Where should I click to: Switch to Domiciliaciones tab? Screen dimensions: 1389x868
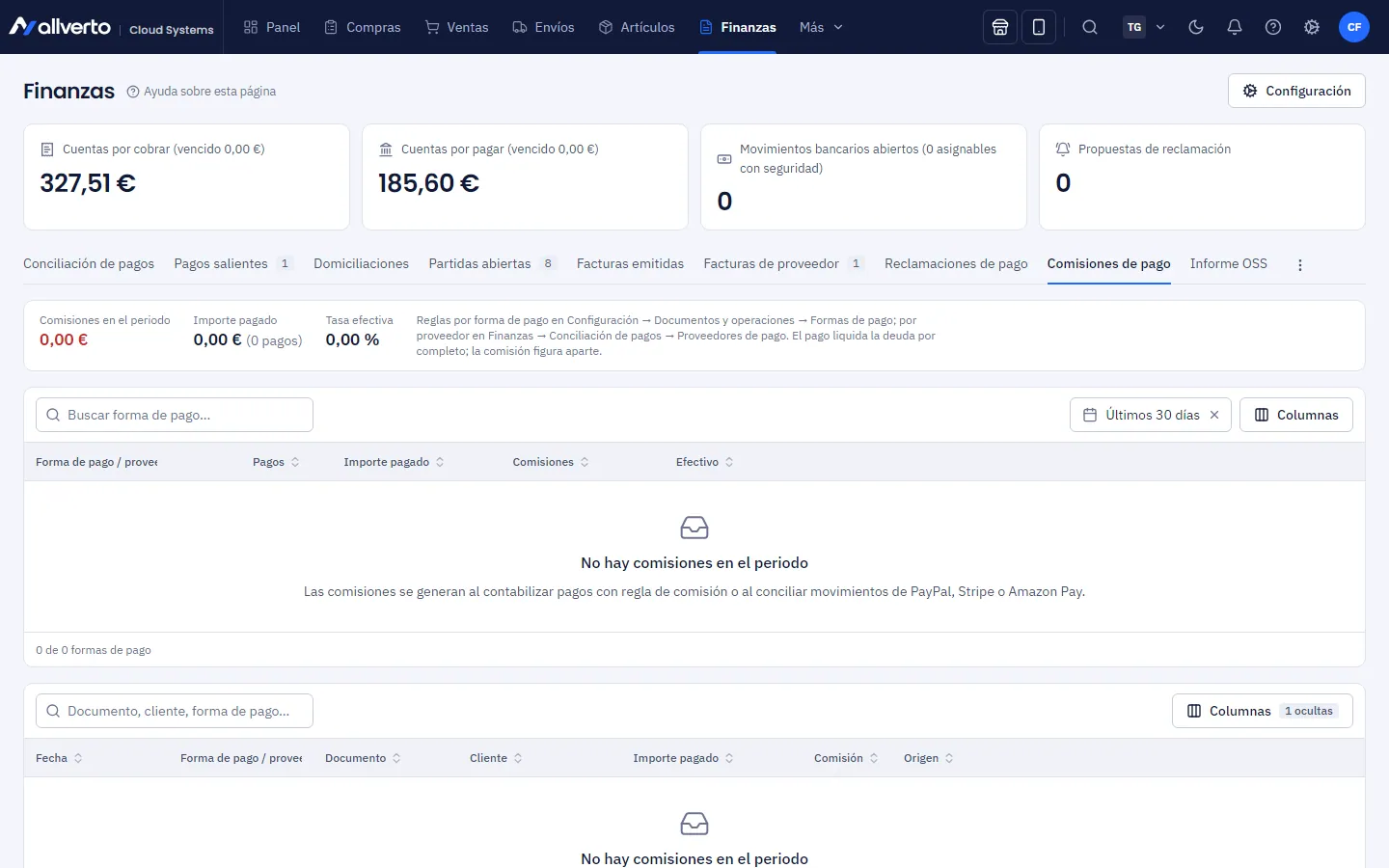(x=361, y=264)
